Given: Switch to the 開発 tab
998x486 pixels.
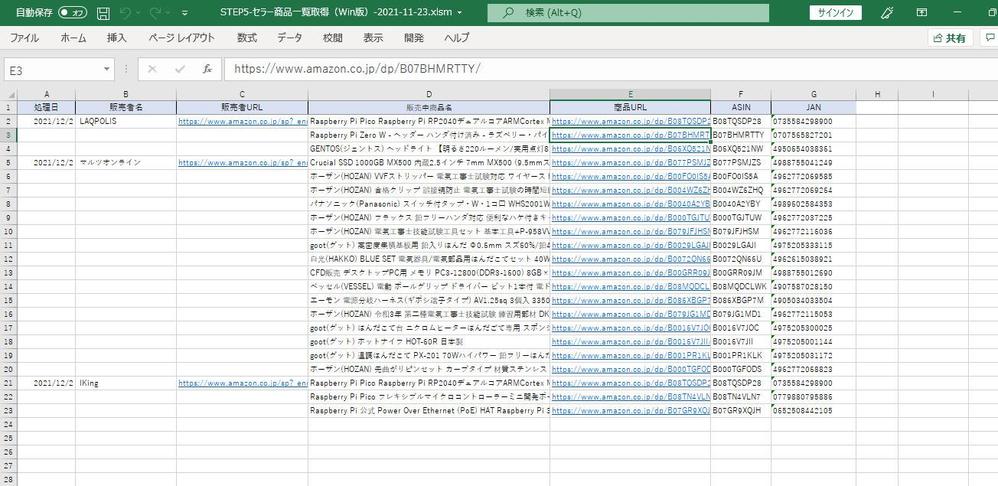Looking at the screenshot, I should tap(414, 38).
